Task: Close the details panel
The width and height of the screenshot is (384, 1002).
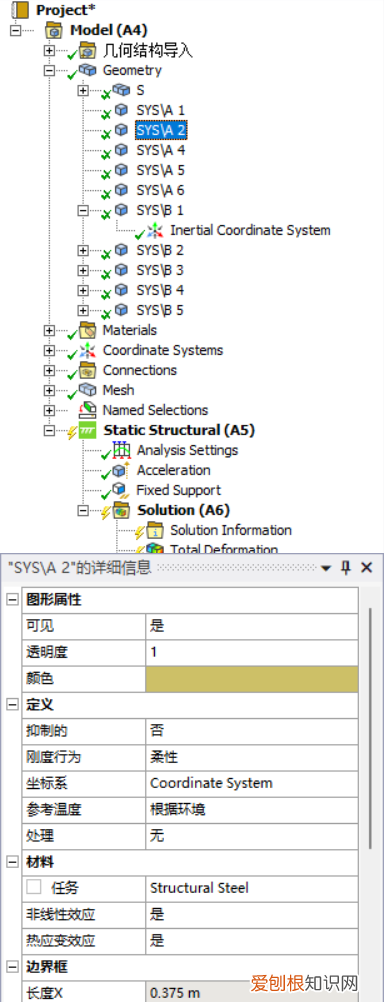Action: 367,567
